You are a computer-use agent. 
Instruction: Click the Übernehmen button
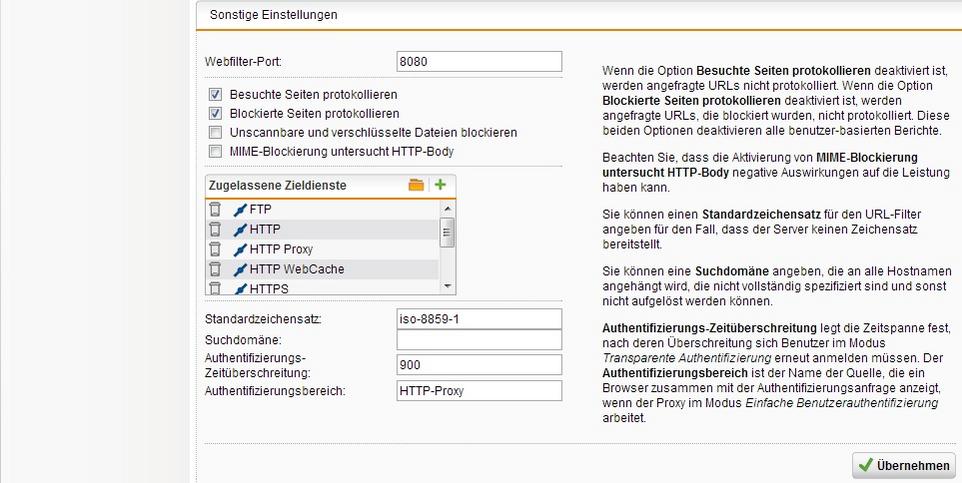pos(904,465)
